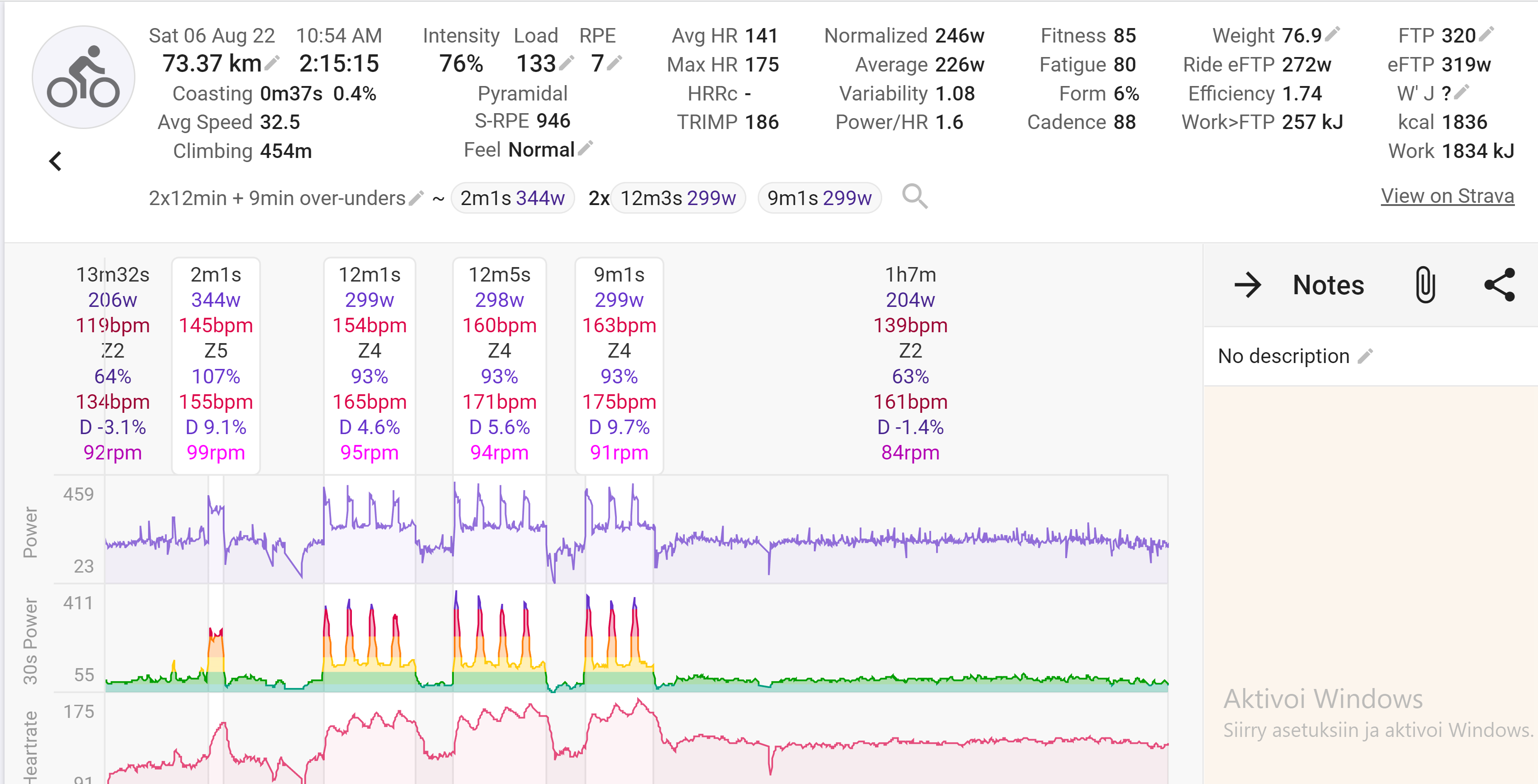This screenshot has height=784, width=1538.
Task: Edit distance with the pencil beside 73.37 km
Action: point(272,62)
